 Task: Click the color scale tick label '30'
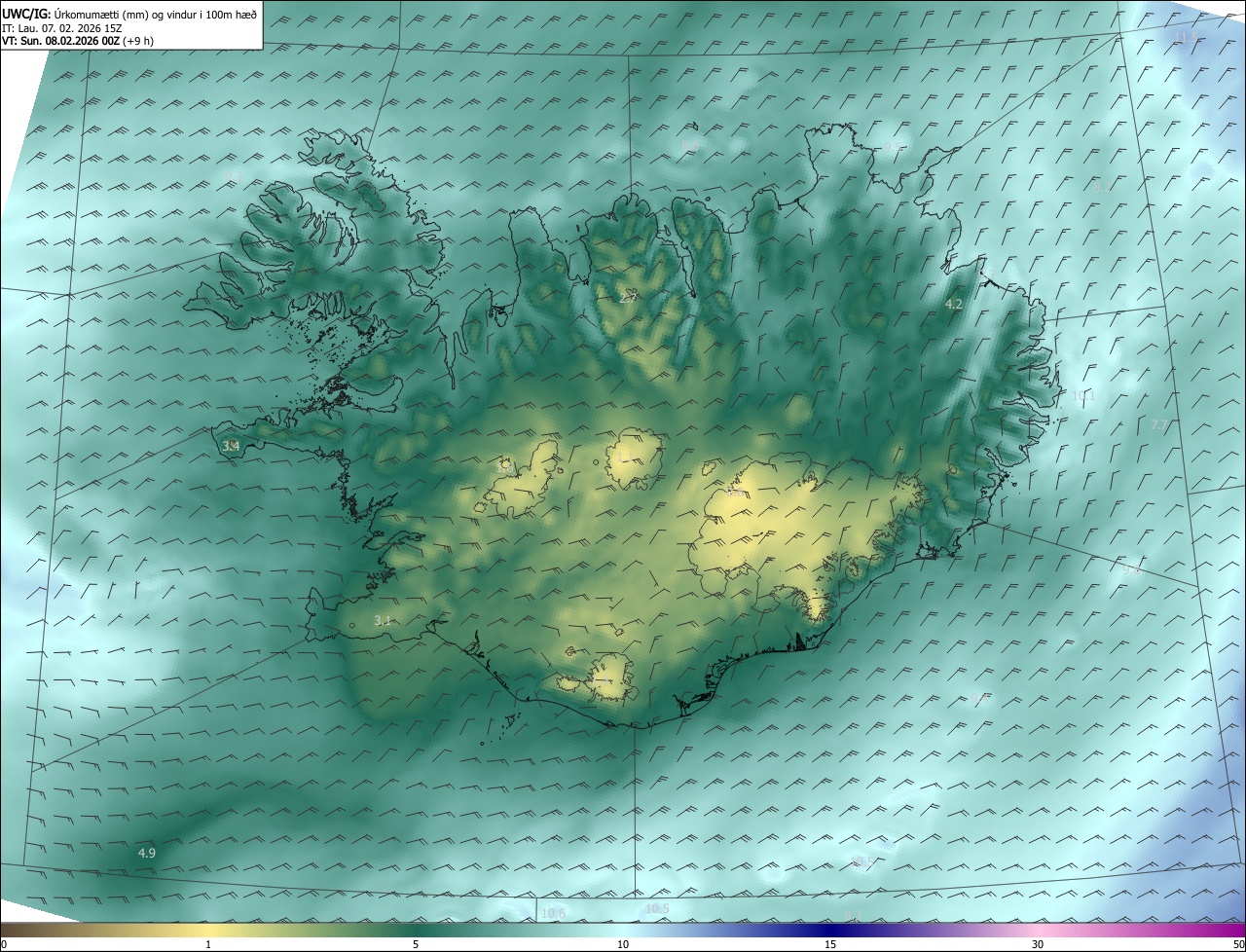click(x=1038, y=944)
